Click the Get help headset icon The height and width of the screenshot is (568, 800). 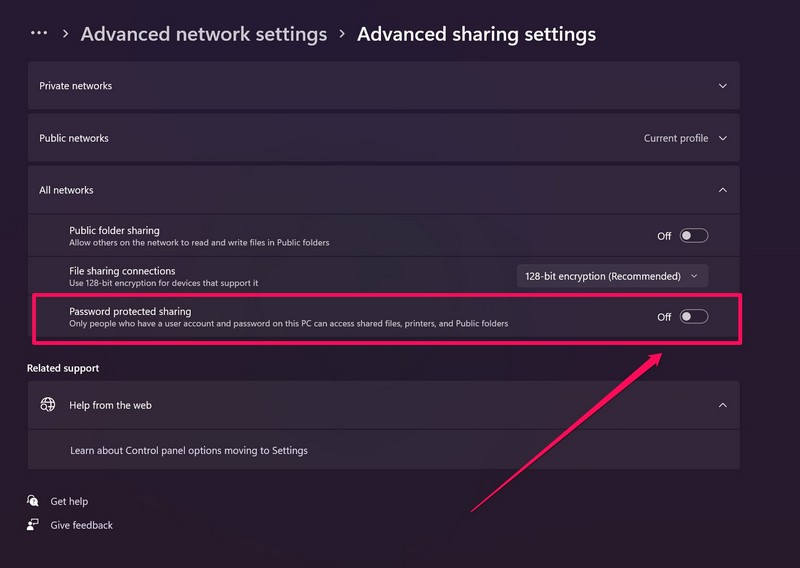(x=34, y=501)
